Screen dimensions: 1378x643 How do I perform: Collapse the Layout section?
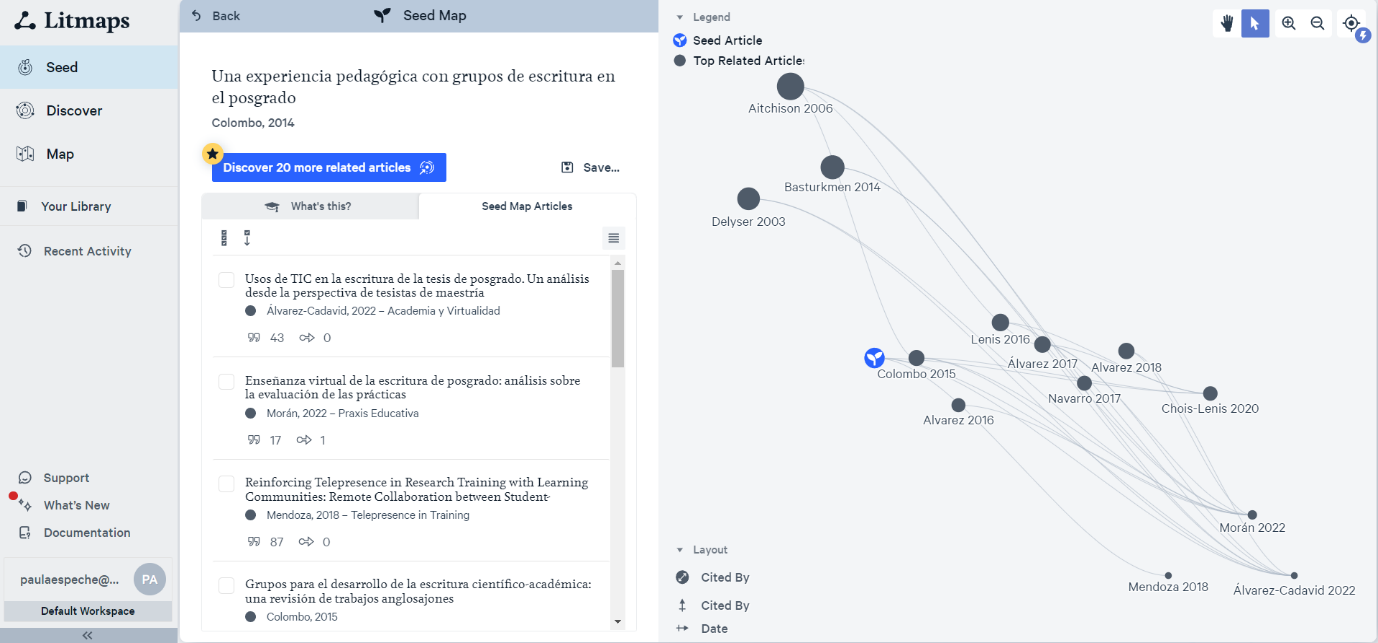680,550
